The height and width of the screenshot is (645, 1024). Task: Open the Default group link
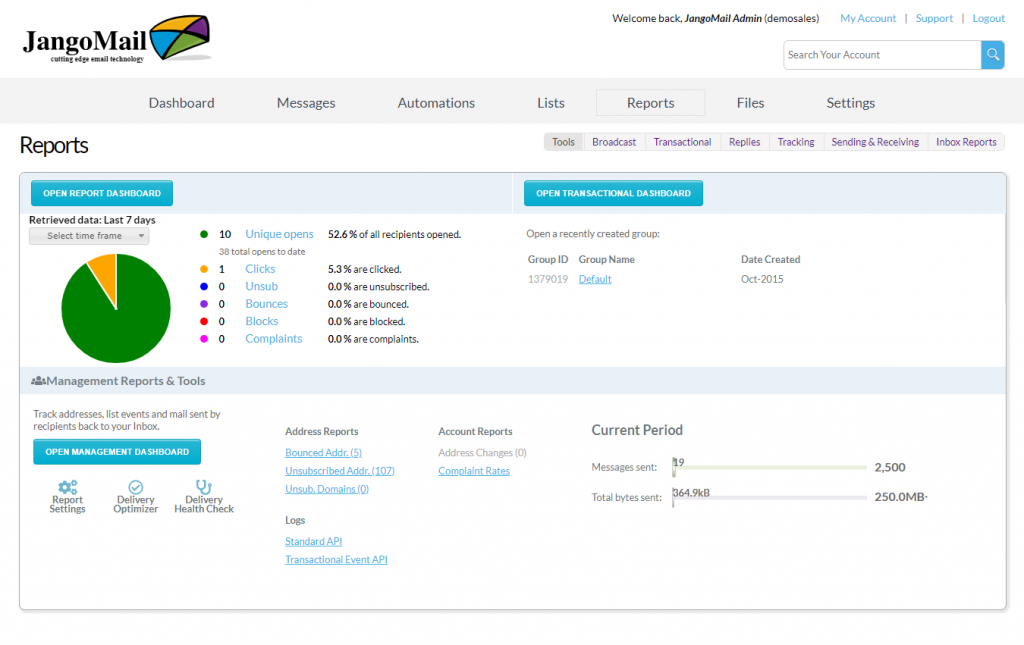tap(595, 279)
